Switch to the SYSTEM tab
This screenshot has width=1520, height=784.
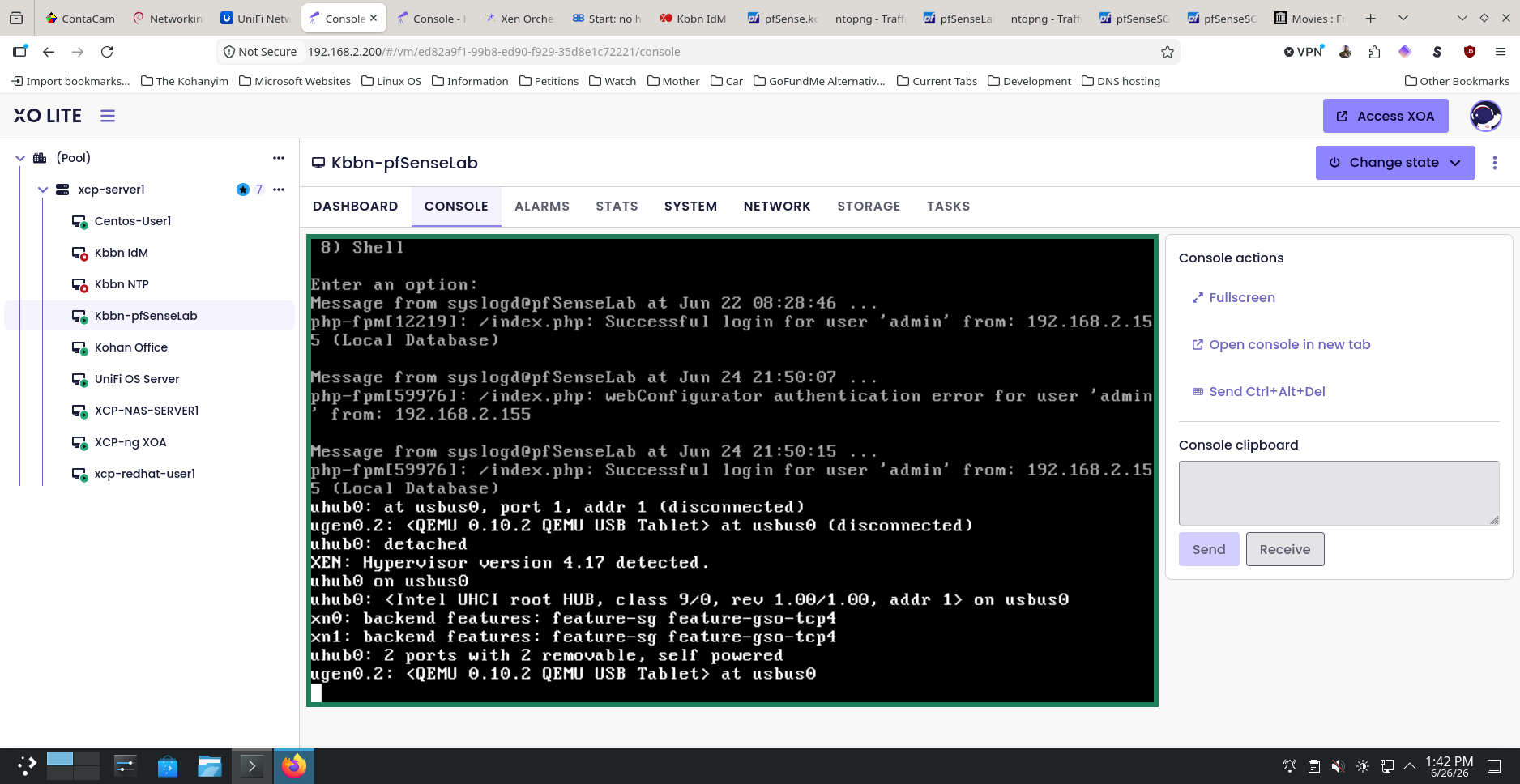tap(690, 207)
